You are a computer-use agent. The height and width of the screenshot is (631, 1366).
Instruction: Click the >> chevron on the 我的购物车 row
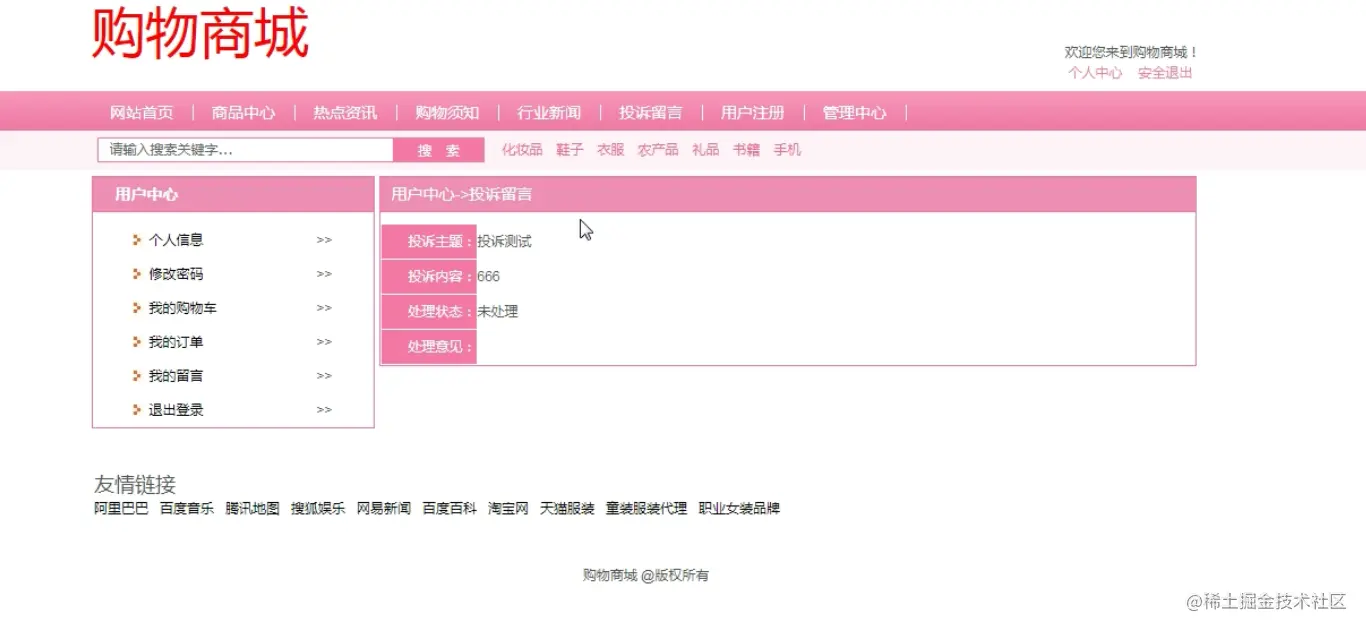click(324, 308)
